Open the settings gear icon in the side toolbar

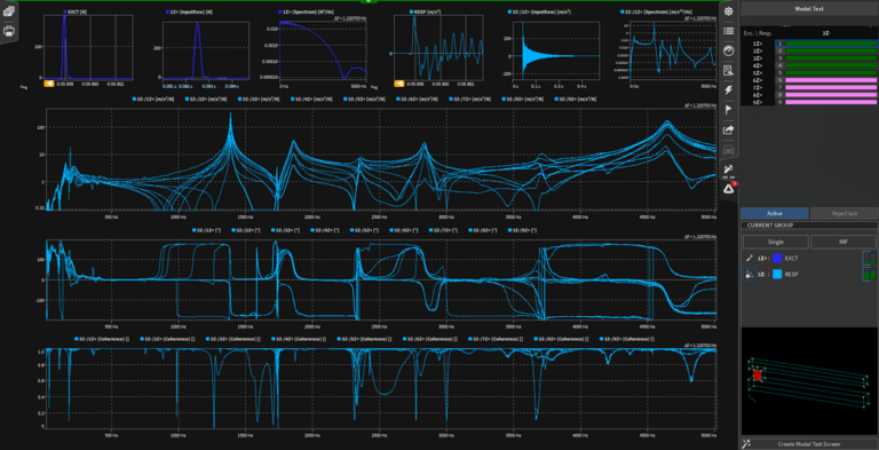(x=728, y=11)
